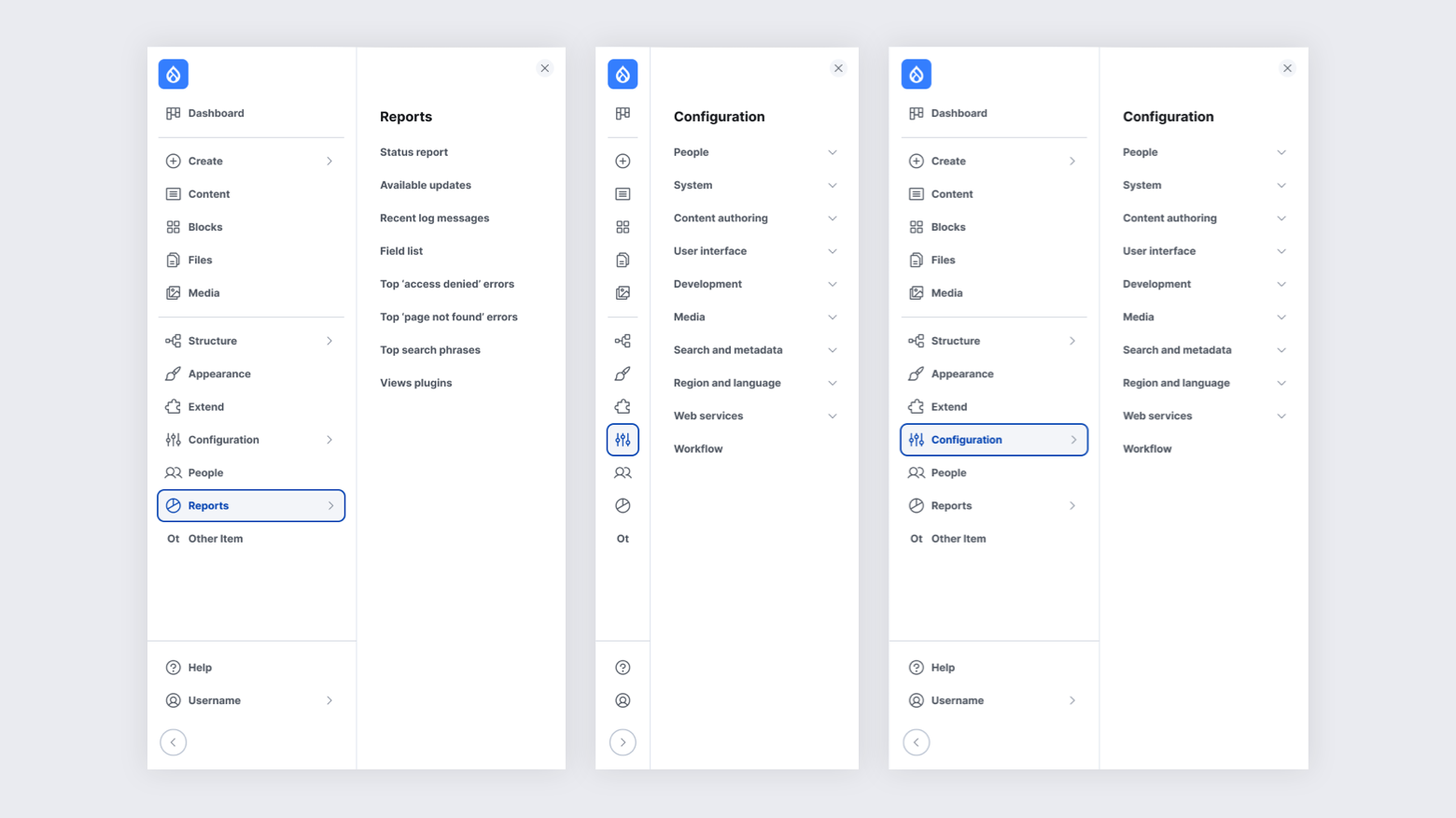Click Drupal logo in left expanded sidebar

coord(174,74)
